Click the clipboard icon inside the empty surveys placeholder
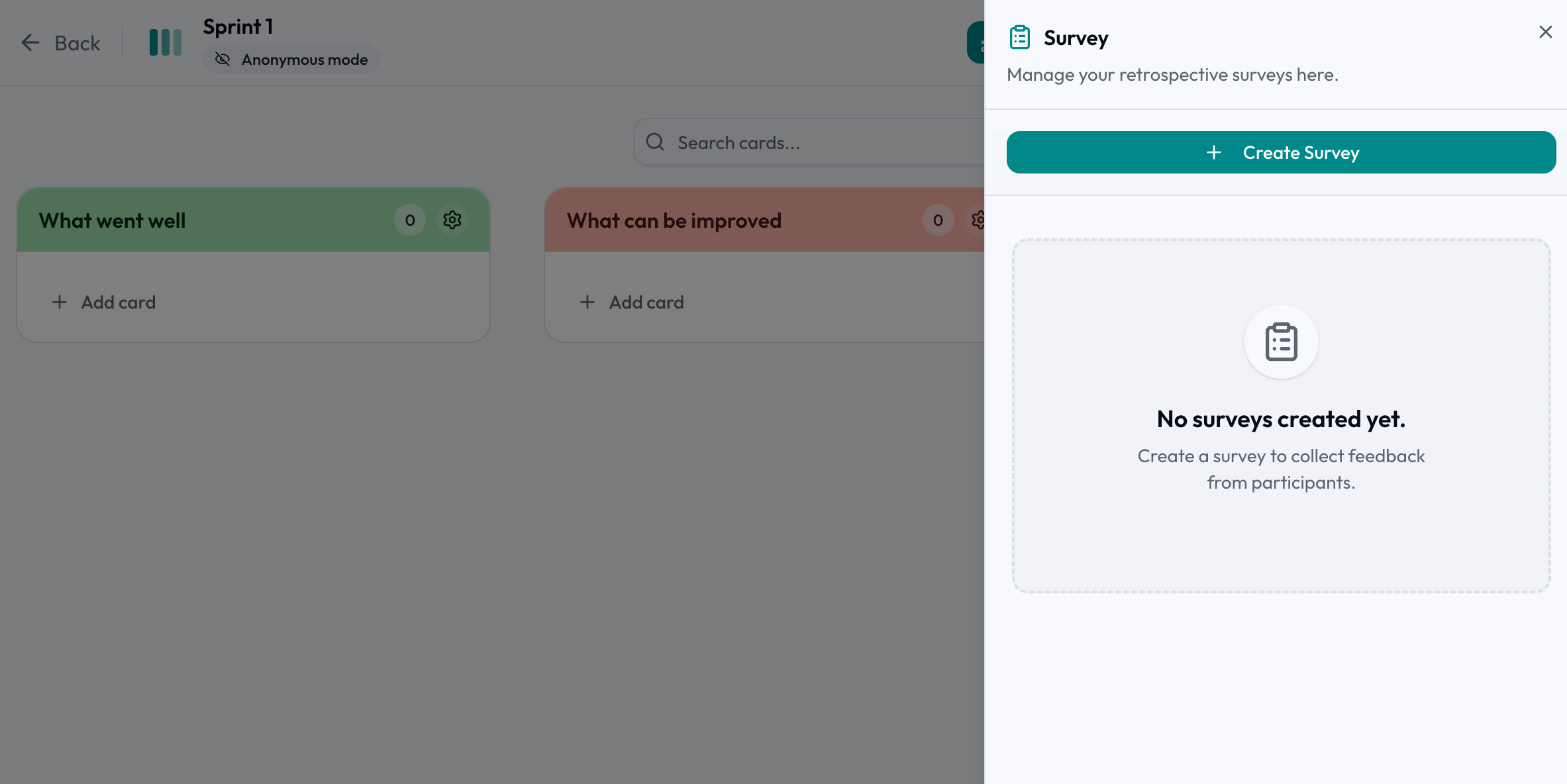 click(x=1280, y=342)
